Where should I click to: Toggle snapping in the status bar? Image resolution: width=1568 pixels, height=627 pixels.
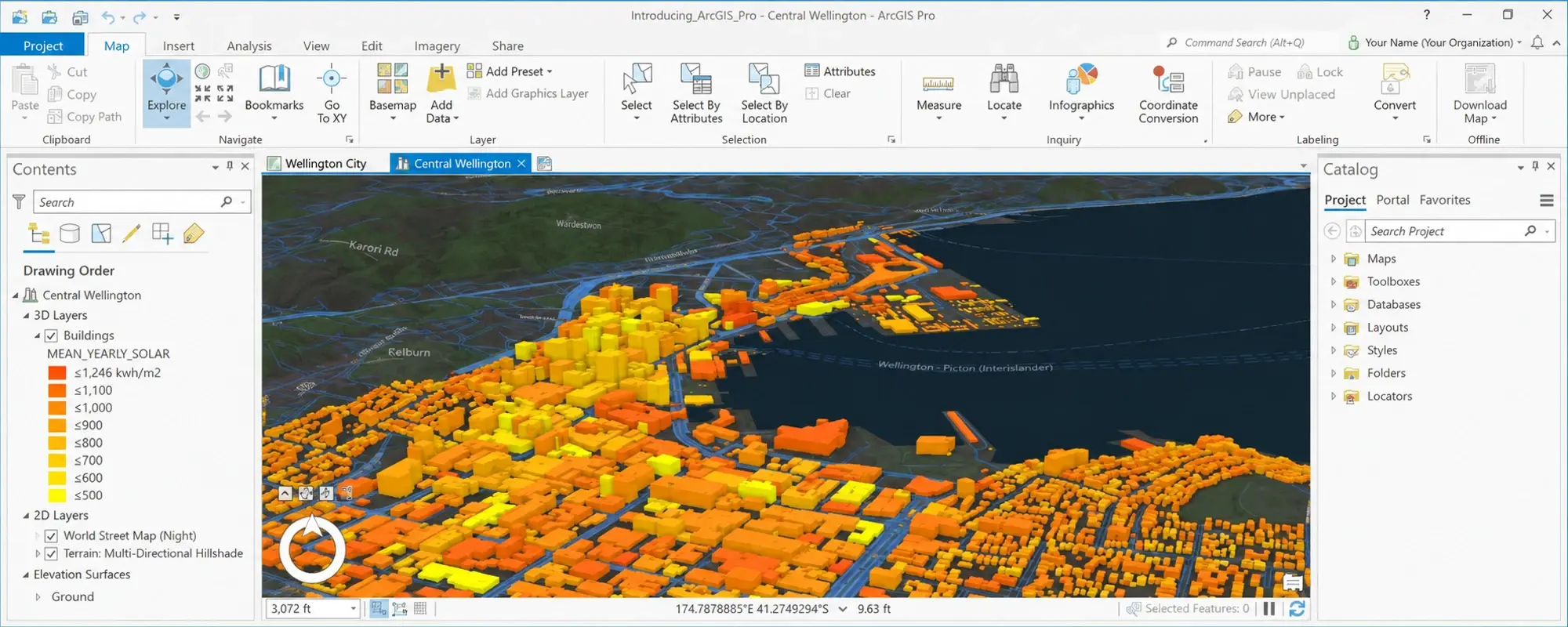click(379, 609)
